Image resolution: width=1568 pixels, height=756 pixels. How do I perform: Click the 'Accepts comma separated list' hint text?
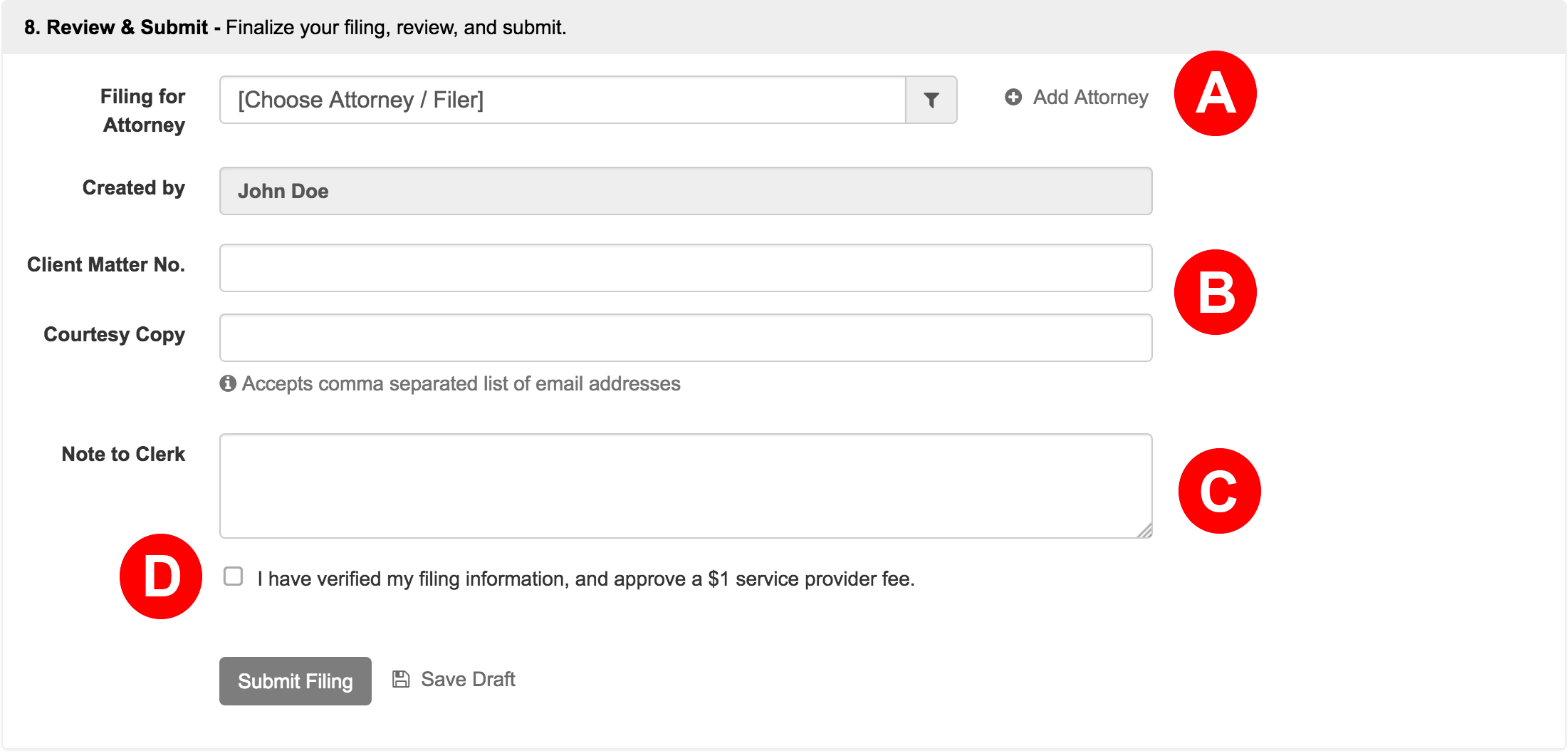[461, 383]
